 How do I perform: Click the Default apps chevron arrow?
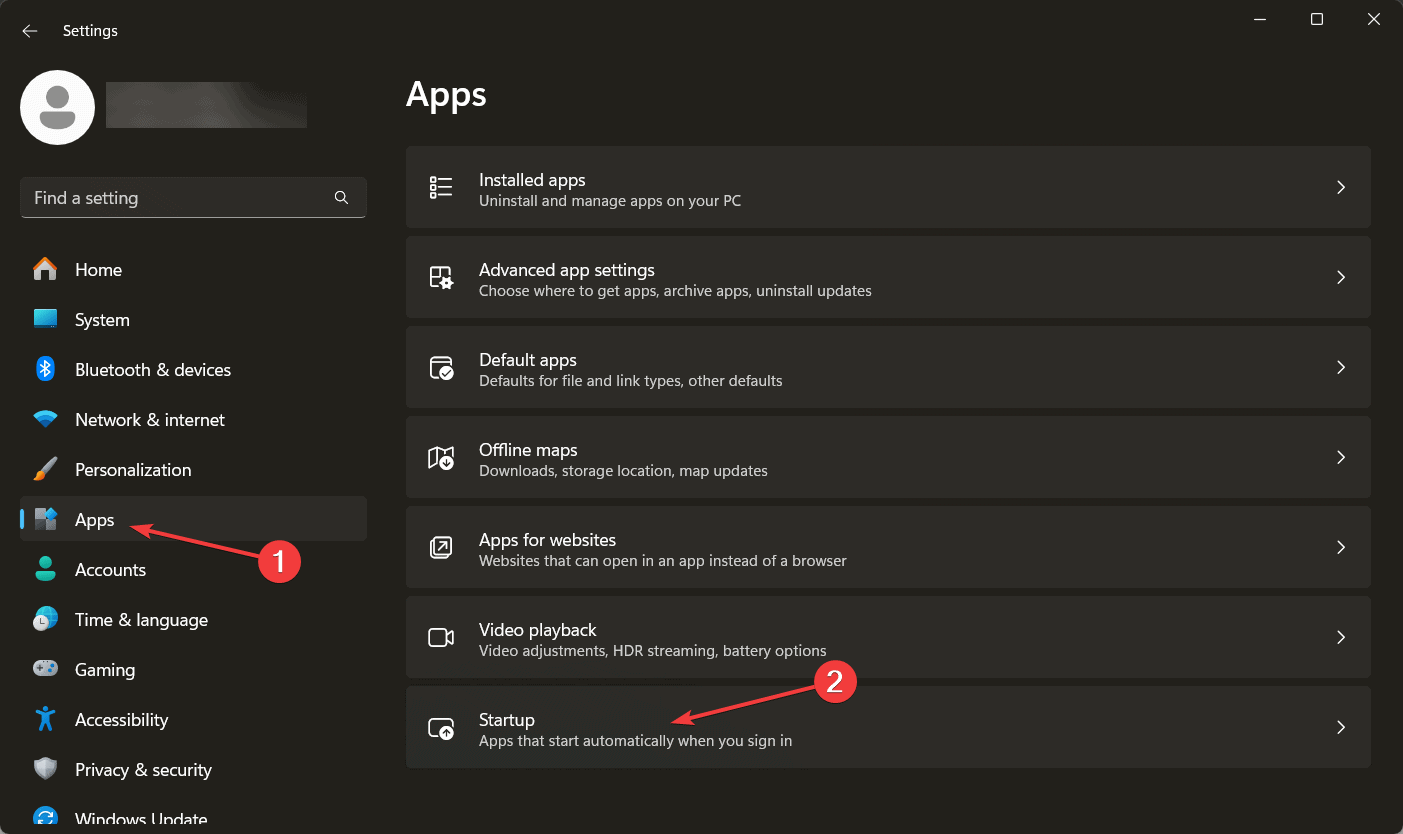[x=1341, y=368]
